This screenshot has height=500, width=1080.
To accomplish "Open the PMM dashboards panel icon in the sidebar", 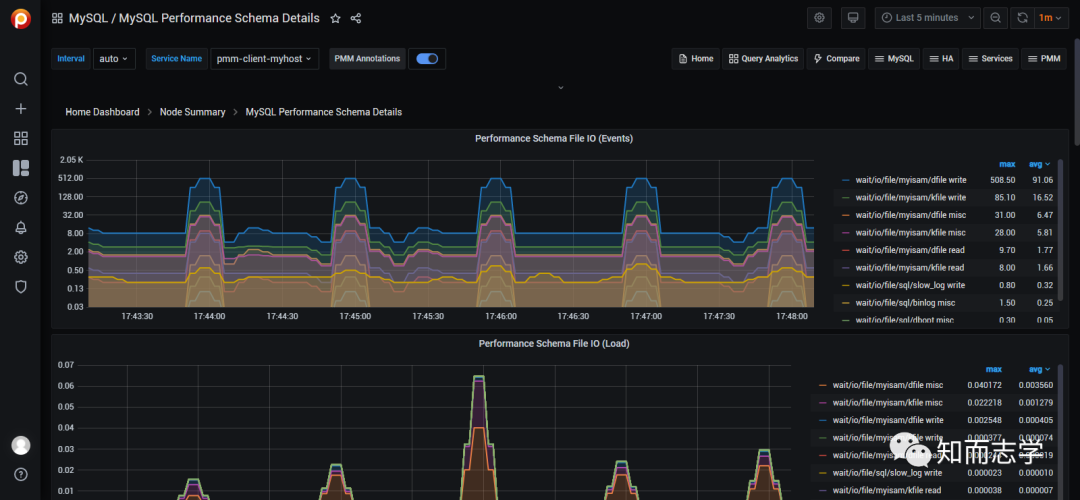I will tap(21, 168).
